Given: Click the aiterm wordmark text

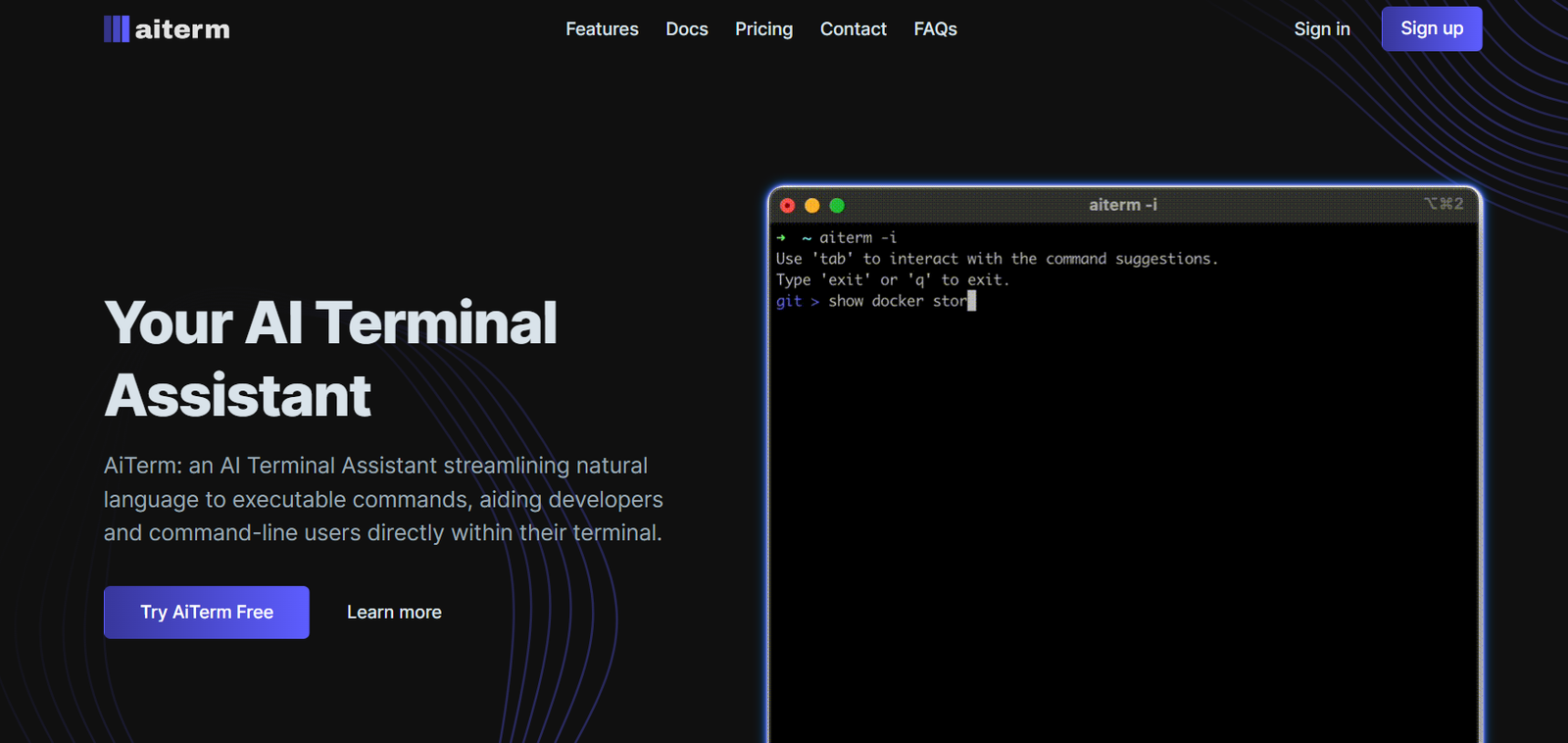Looking at the screenshot, I should coord(182,29).
